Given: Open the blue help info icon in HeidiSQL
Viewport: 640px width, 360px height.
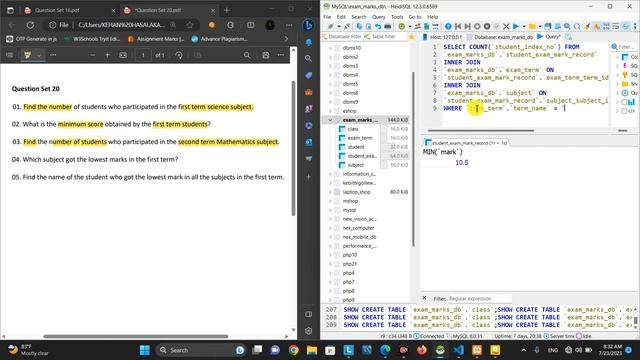Looking at the screenshot, I should pos(448,27).
